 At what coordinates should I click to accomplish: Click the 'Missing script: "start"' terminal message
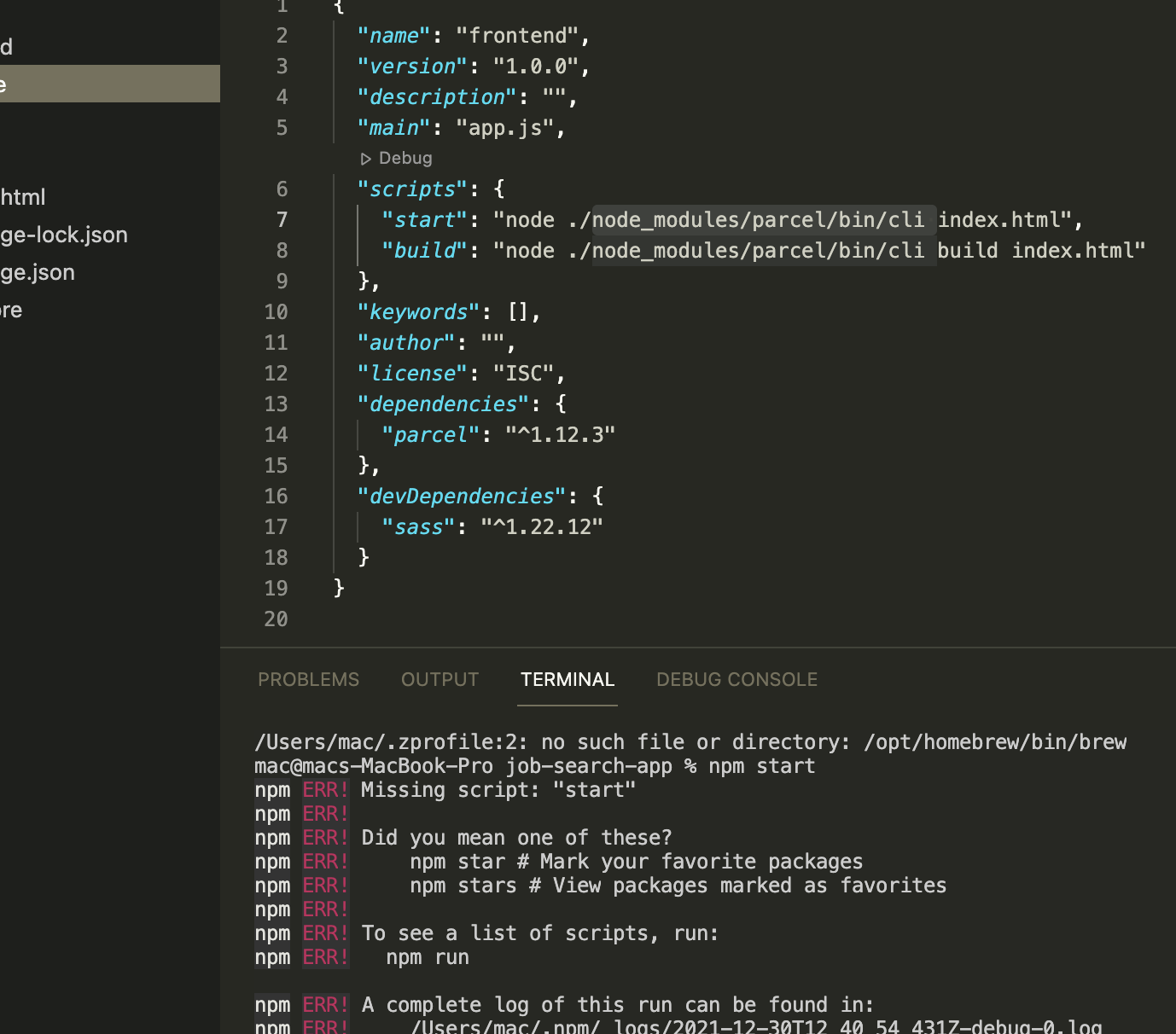click(x=498, y=790)
